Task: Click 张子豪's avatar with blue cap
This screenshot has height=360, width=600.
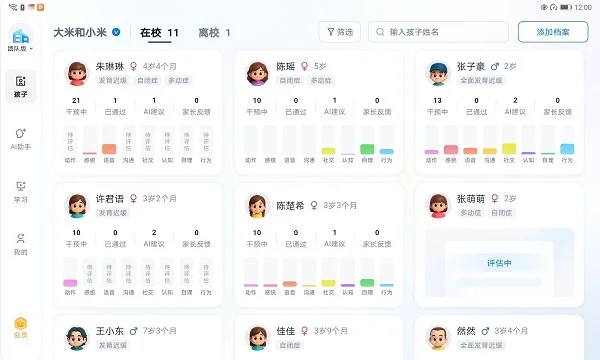Action: coord(438,73)
